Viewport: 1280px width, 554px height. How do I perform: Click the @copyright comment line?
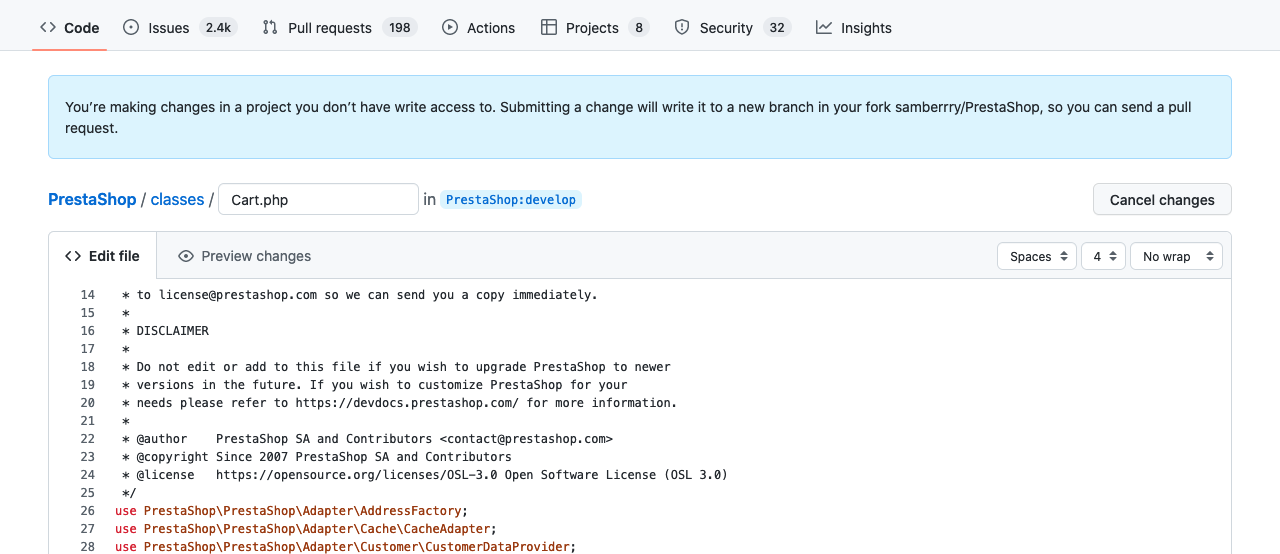tap(316, 457)
